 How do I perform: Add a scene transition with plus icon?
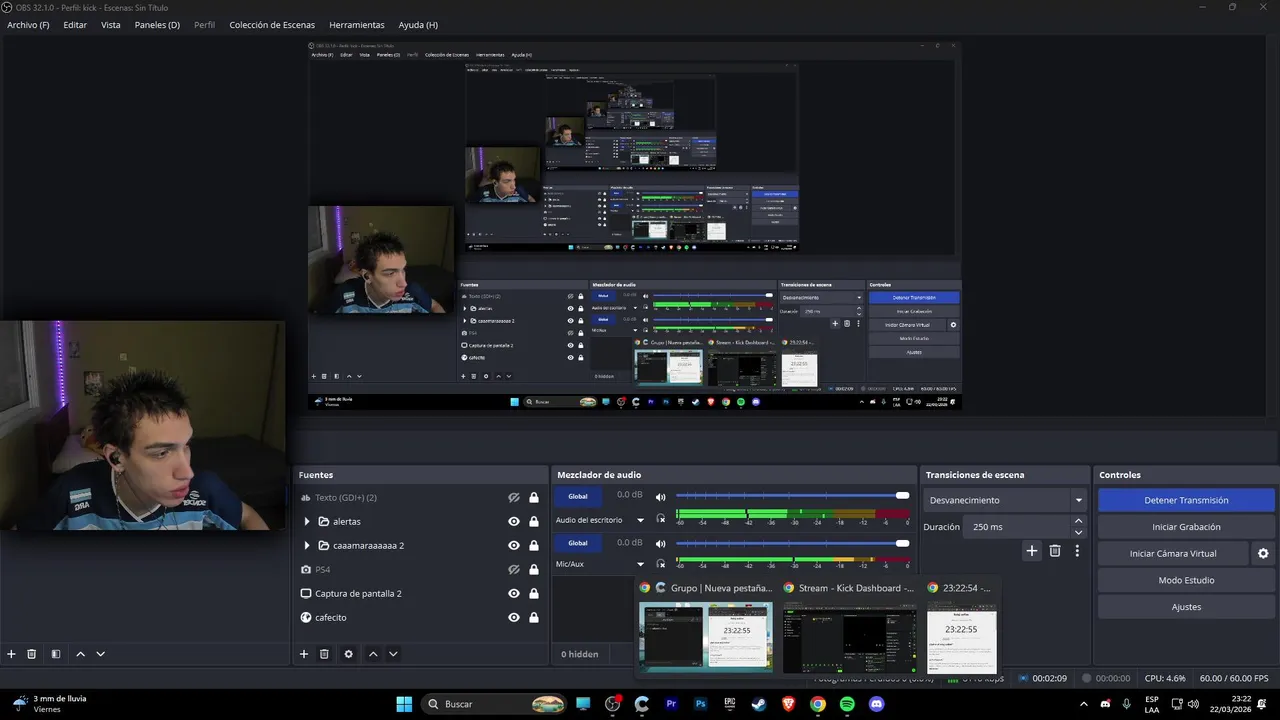click(1032, 550)
